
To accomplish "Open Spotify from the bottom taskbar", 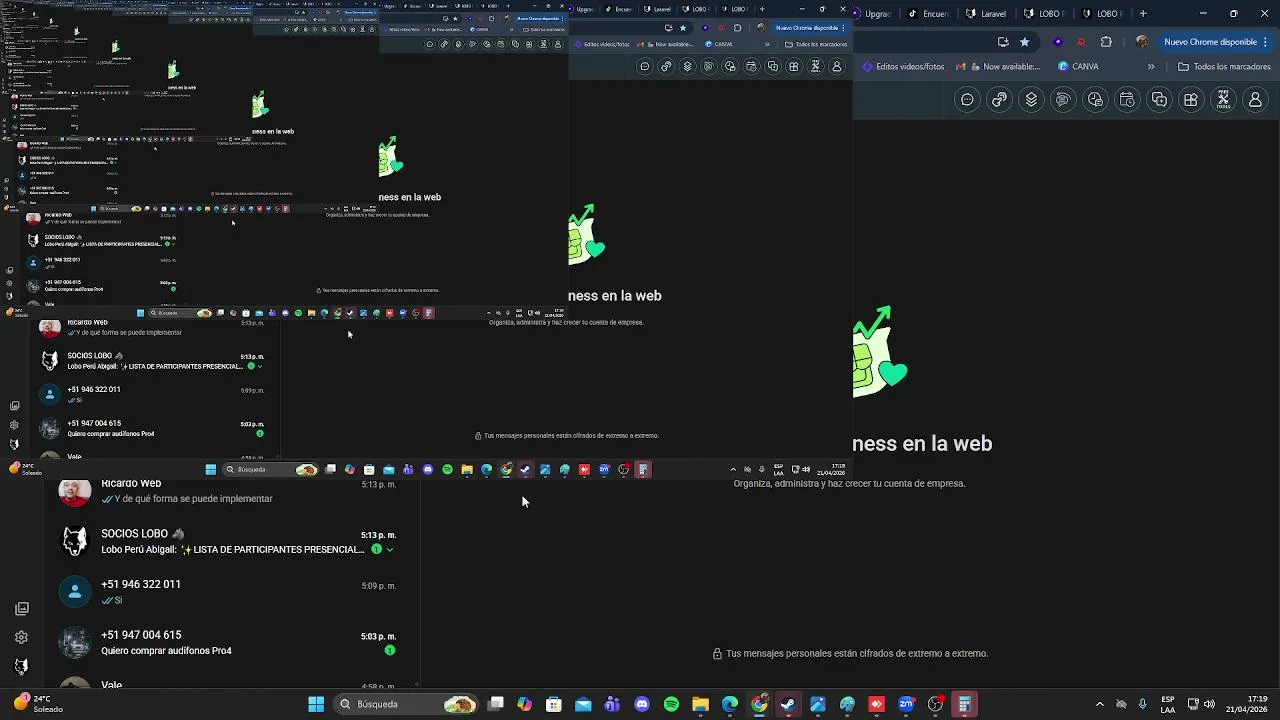I will 671,704.
